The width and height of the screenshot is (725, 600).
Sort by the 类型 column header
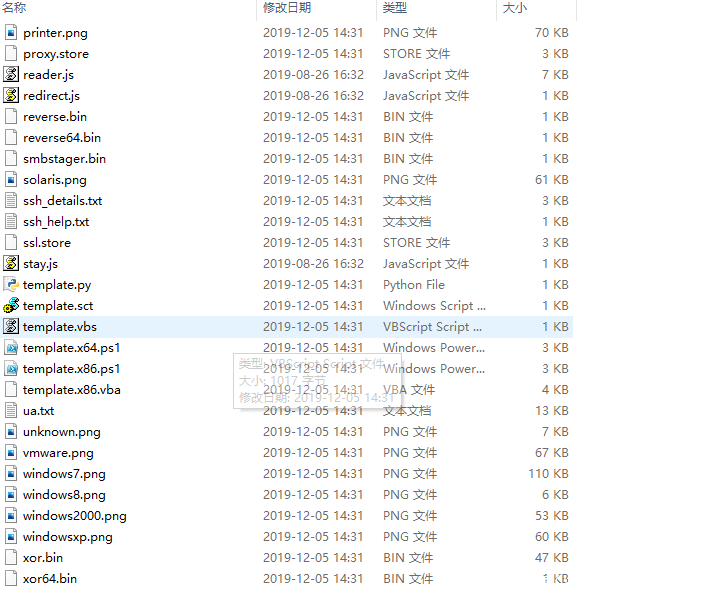[x=395, y=8]
